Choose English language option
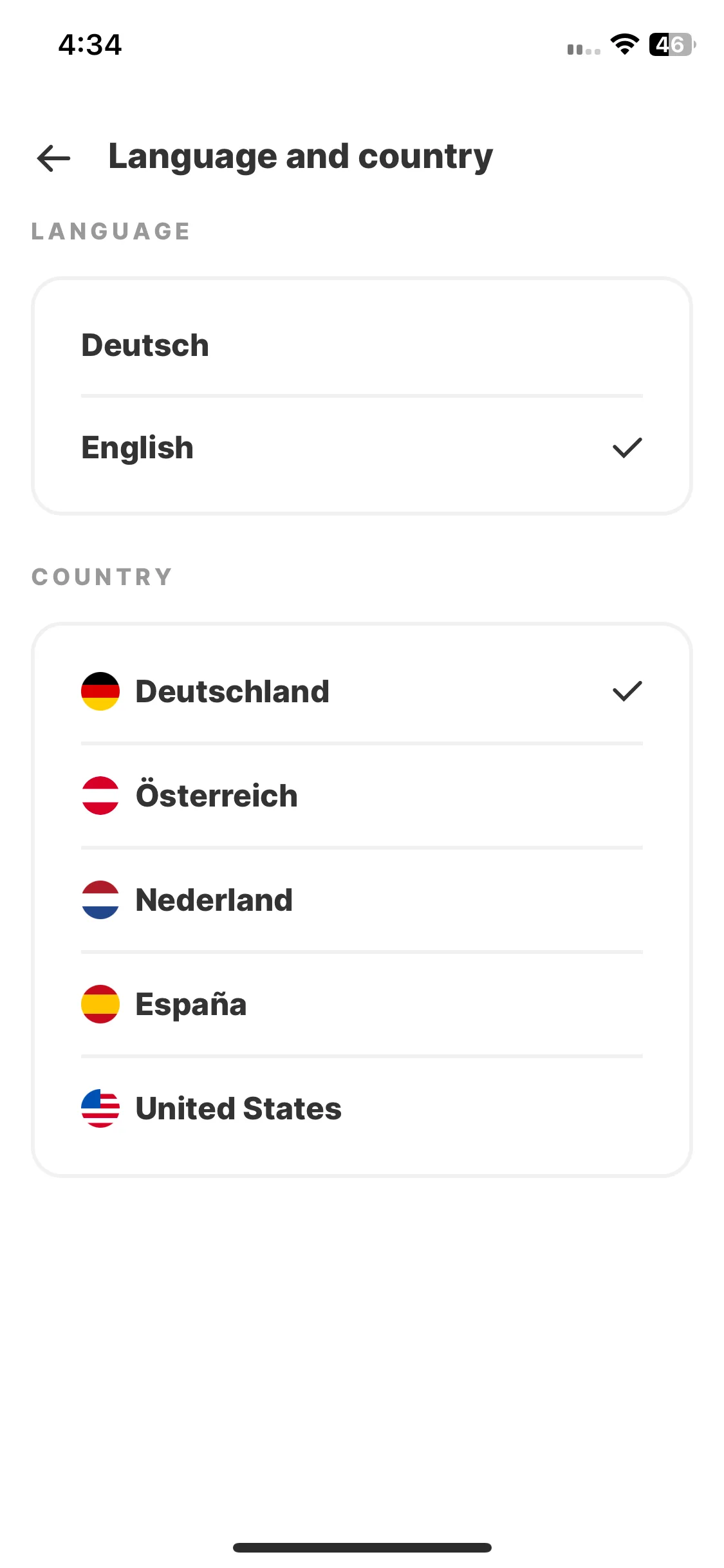Image resolution: width=724 pixels, height=1568 pixels. pos(362,448)
